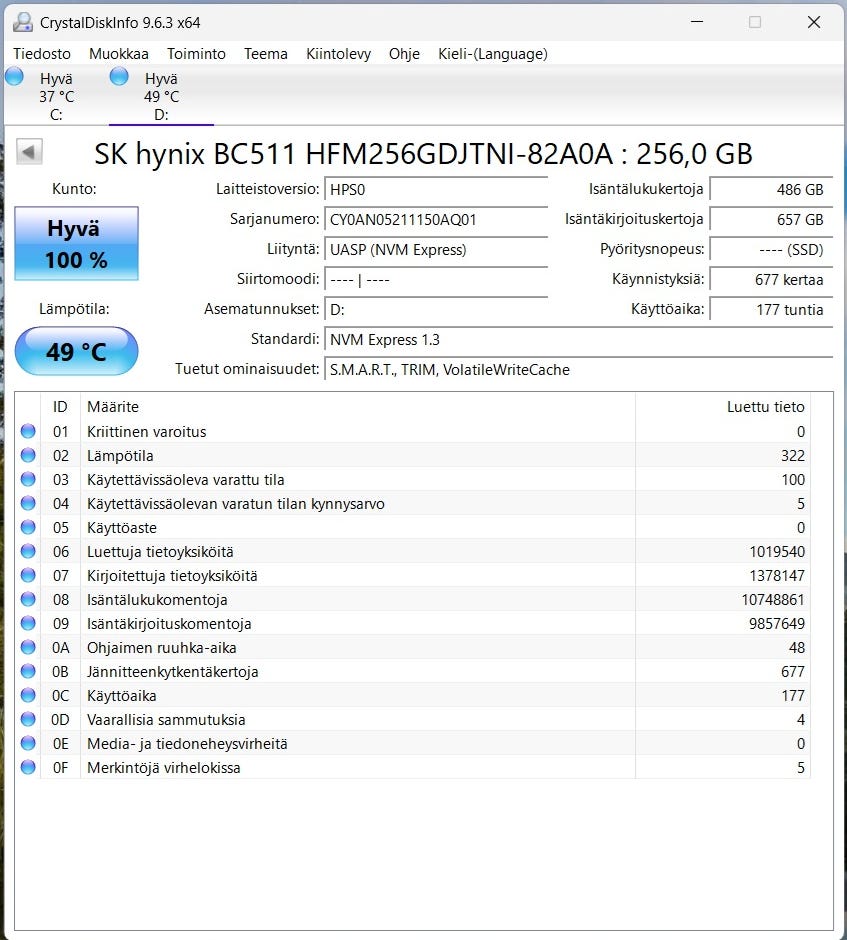The height and width of the screenshot is (940, 847).
Task: Open the Toiminto menu
Action: [197, 54]
